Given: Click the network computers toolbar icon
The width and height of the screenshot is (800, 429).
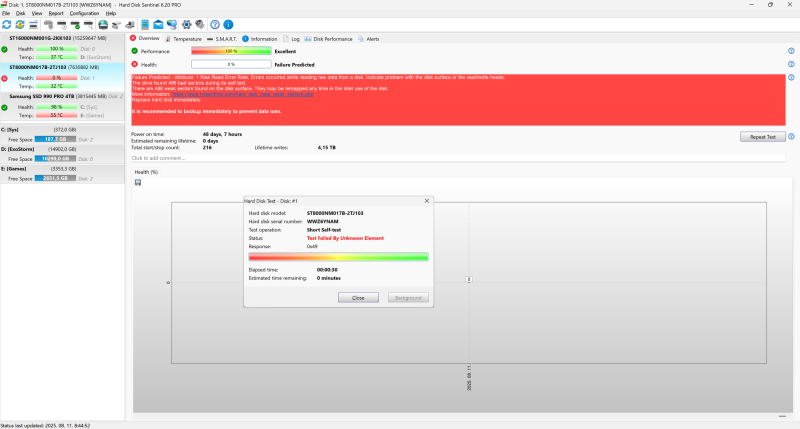Looking at the screenshot, I should pyautogui.click(x=172, y=24).
